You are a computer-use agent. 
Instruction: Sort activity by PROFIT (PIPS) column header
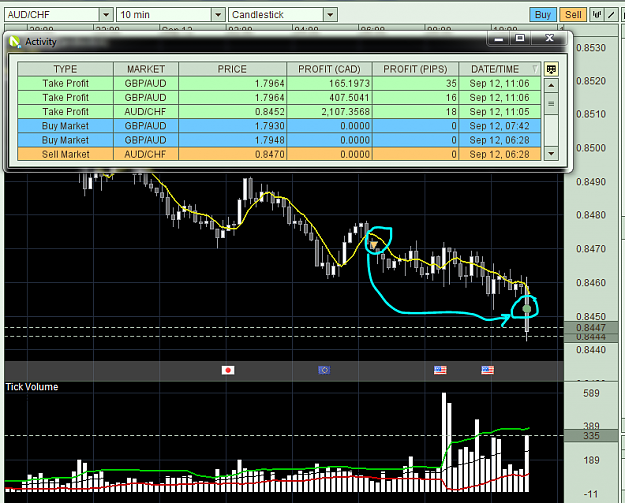[x=415, y=69]
